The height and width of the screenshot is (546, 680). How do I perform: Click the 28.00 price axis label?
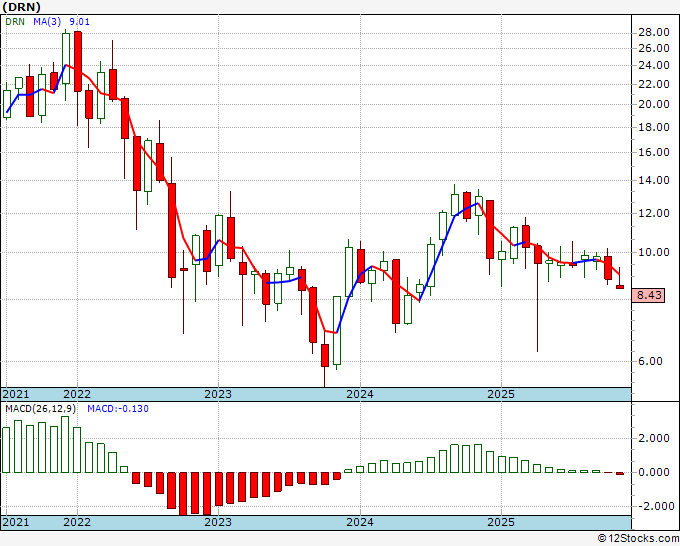pos(654,33)
